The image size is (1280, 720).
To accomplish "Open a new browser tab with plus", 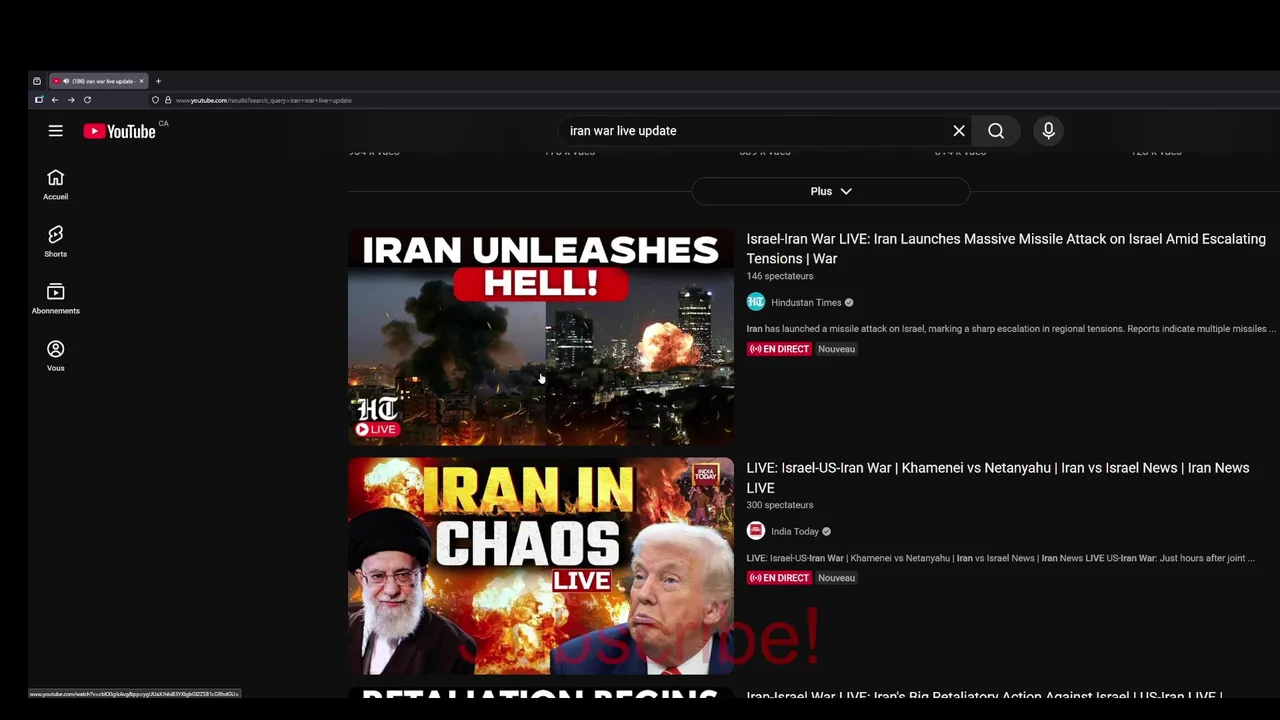I will [158, 81].
